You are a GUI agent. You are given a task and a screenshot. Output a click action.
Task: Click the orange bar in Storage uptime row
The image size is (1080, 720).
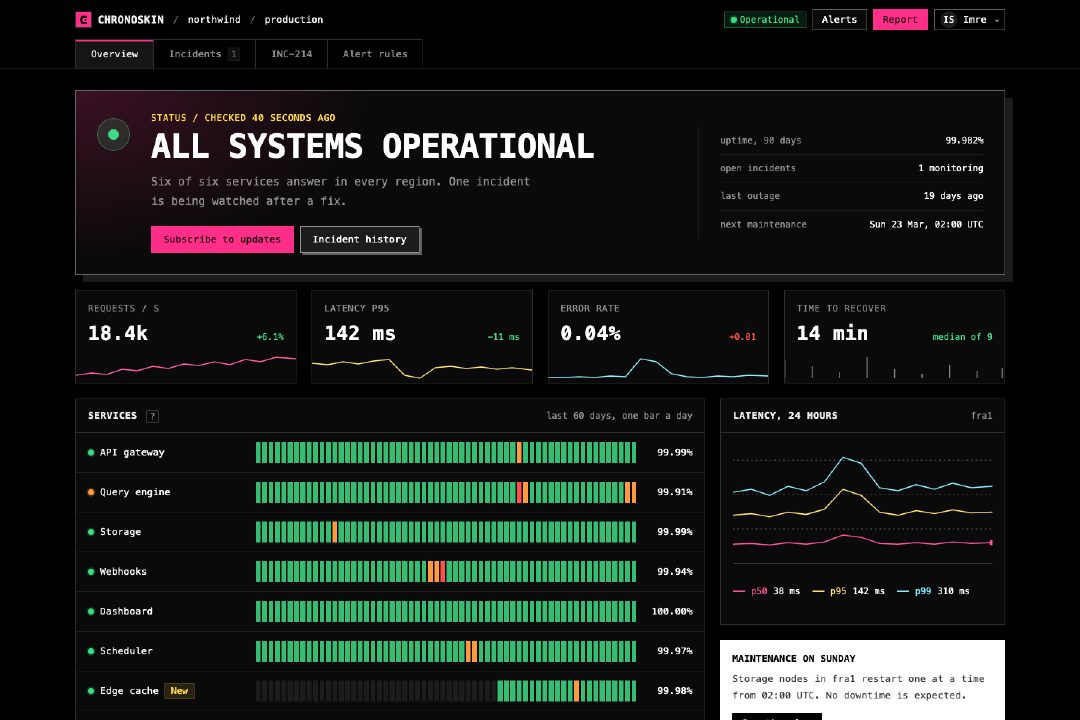click(x=335, y=532)
